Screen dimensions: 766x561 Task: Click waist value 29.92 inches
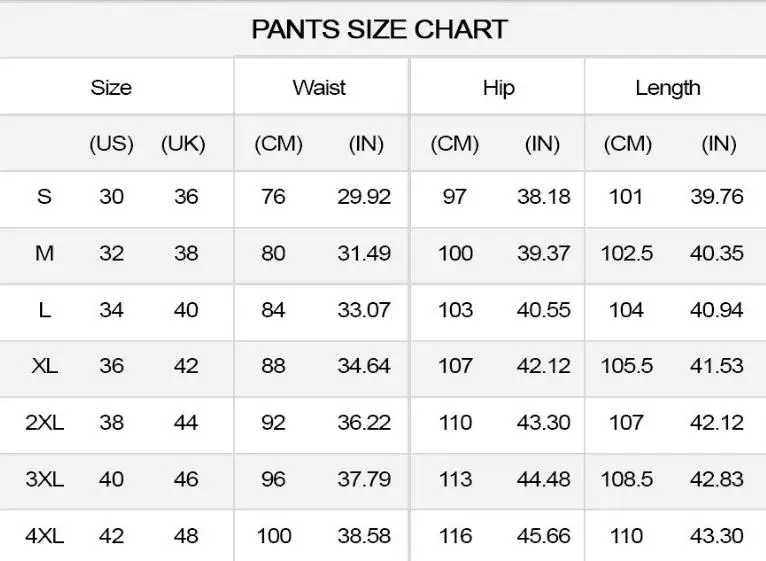coord(364,196)
